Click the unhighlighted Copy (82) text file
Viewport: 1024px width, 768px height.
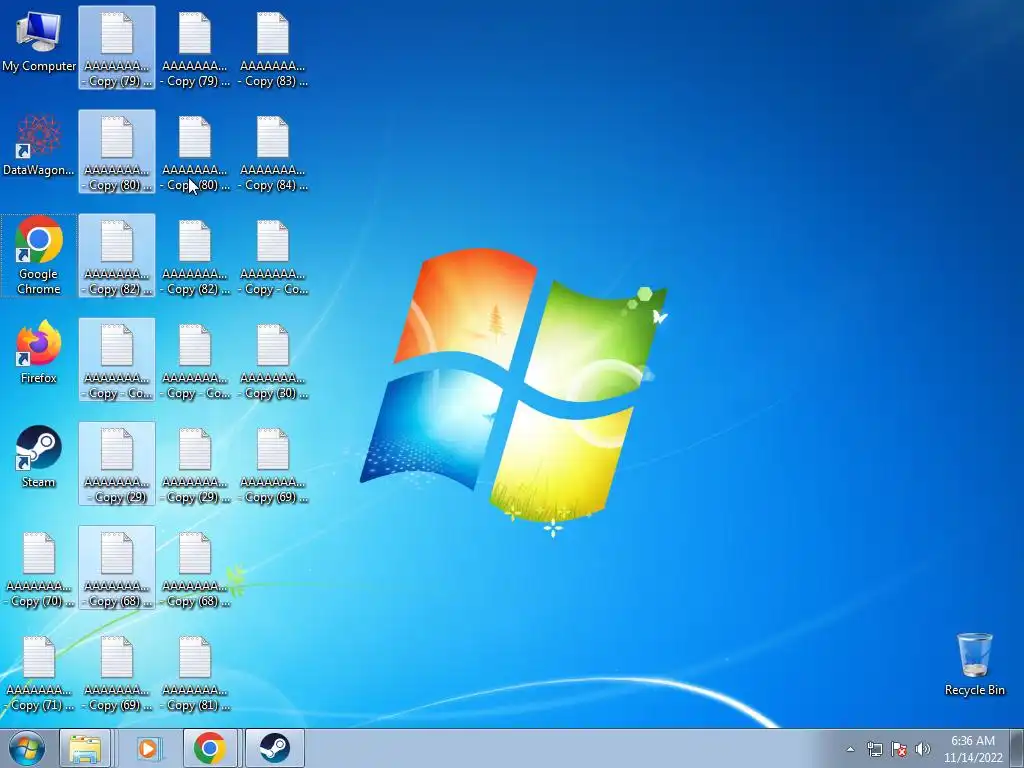(195, 258)
